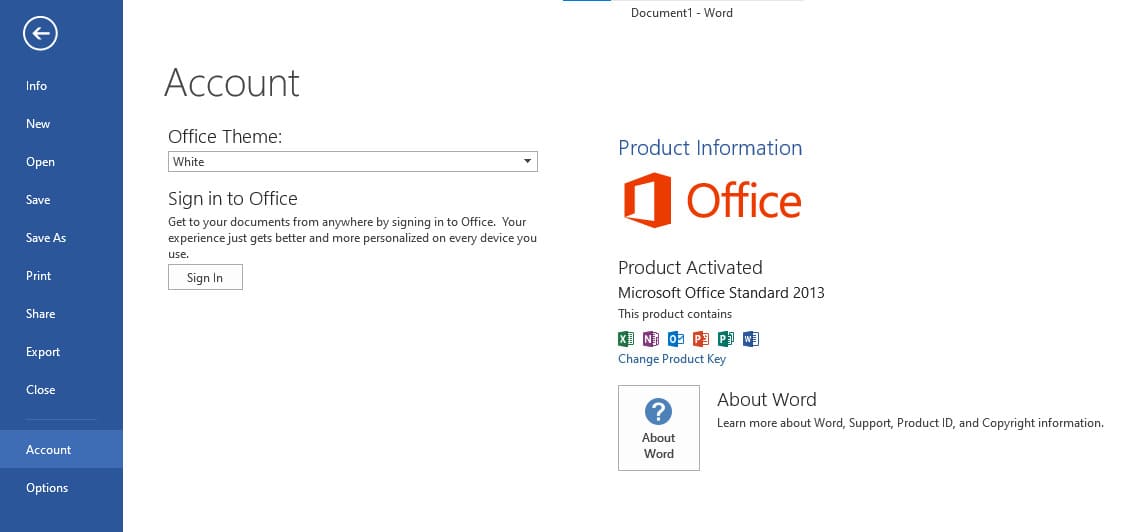
Task: Choose Open from the left menu
Action: click(x=40, y=162)
